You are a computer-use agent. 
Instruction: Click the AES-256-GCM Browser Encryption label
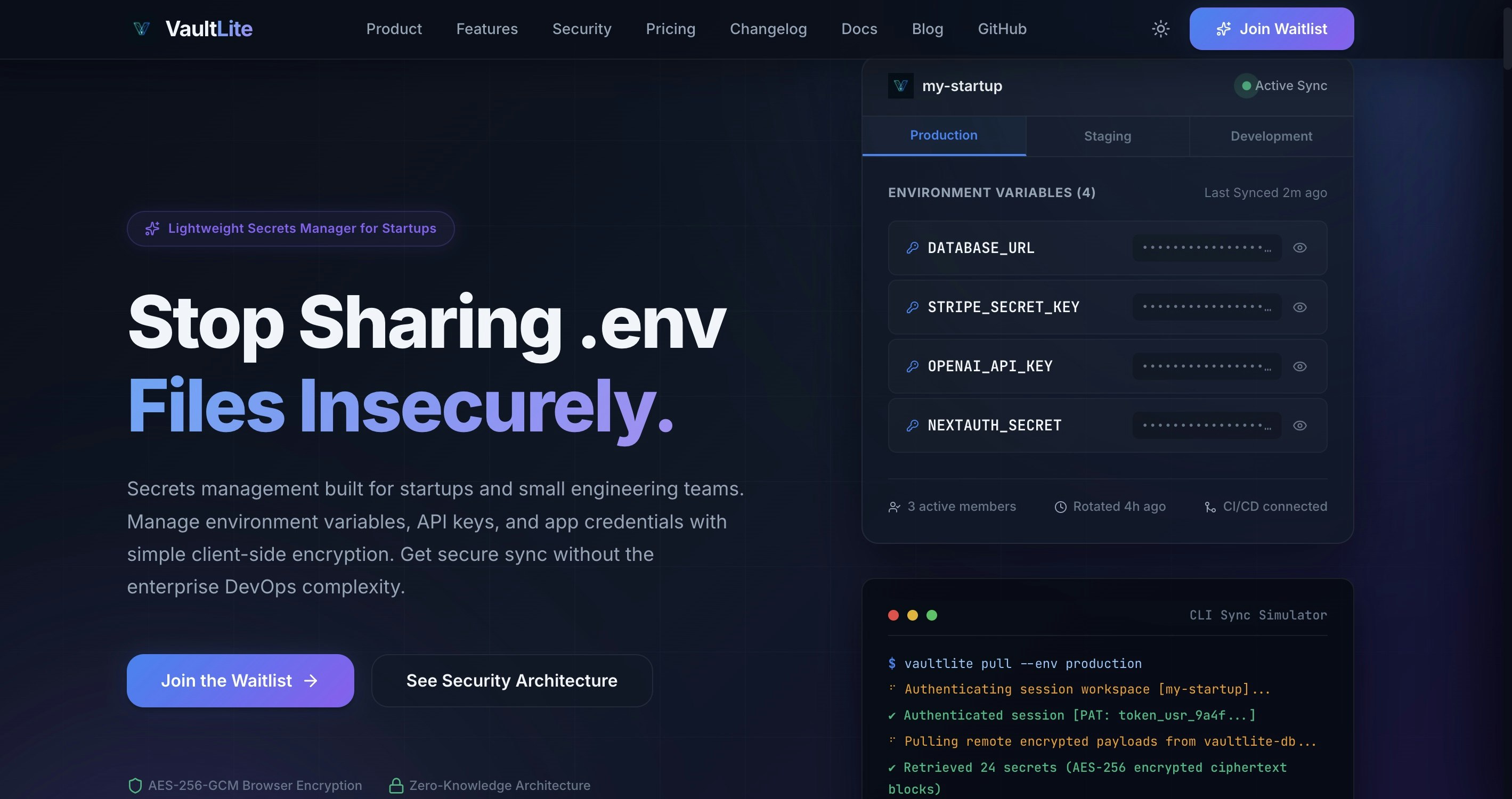coord(255,786)
